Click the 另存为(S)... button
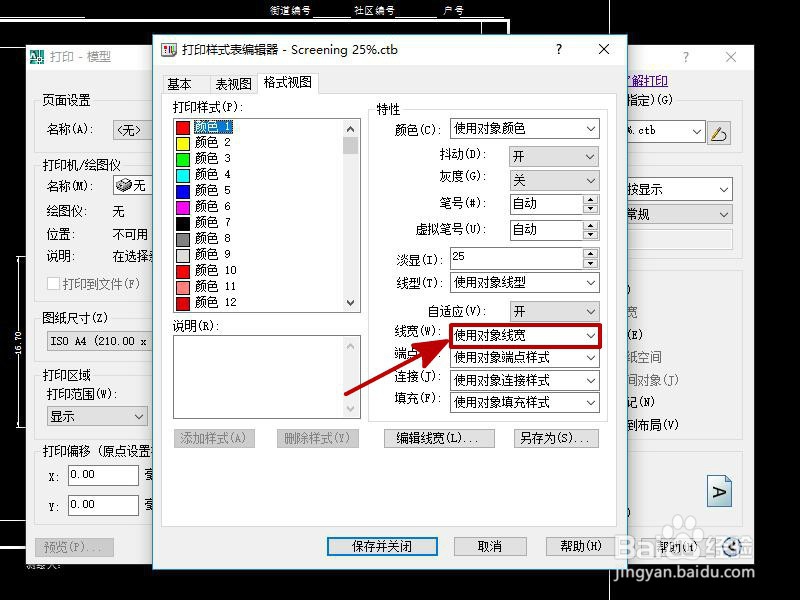Screen dimensions: 800x600 point(556,438)
